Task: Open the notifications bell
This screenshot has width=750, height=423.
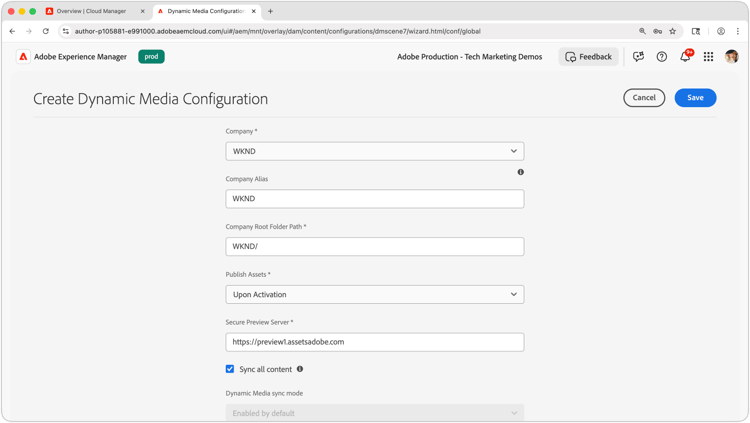Action: [x=685, y=57]
